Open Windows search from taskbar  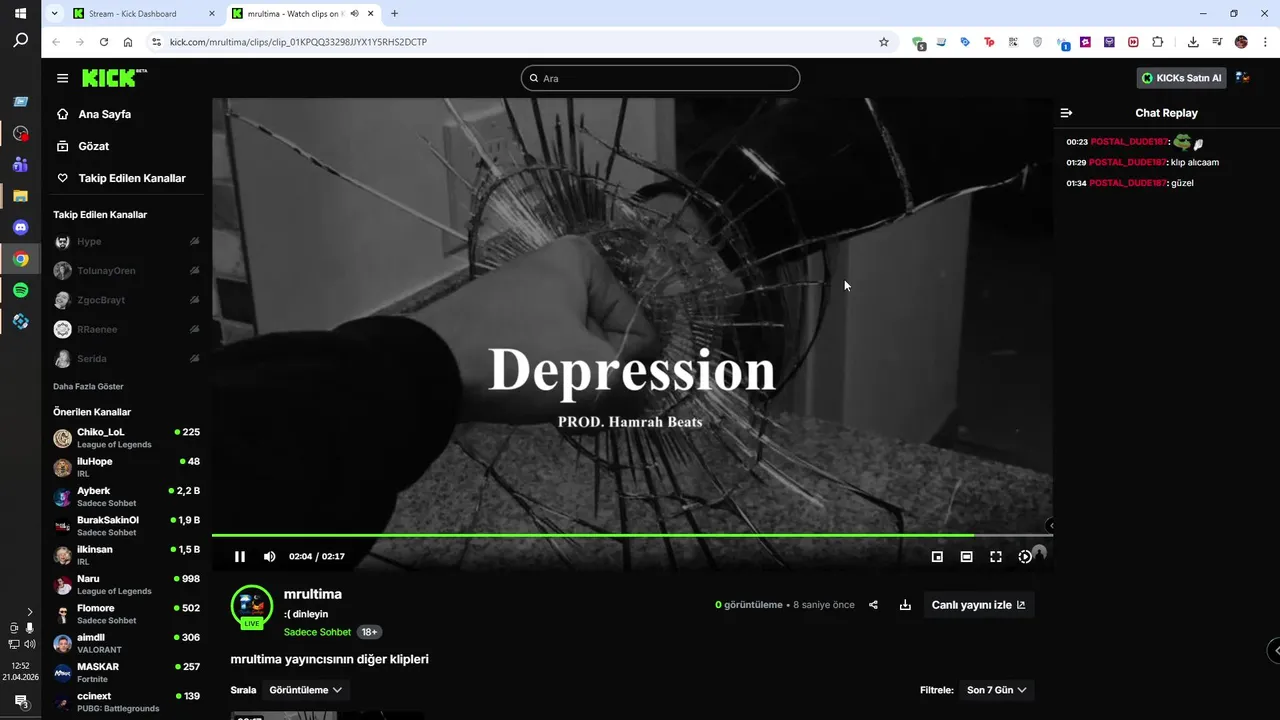[20, 41]
